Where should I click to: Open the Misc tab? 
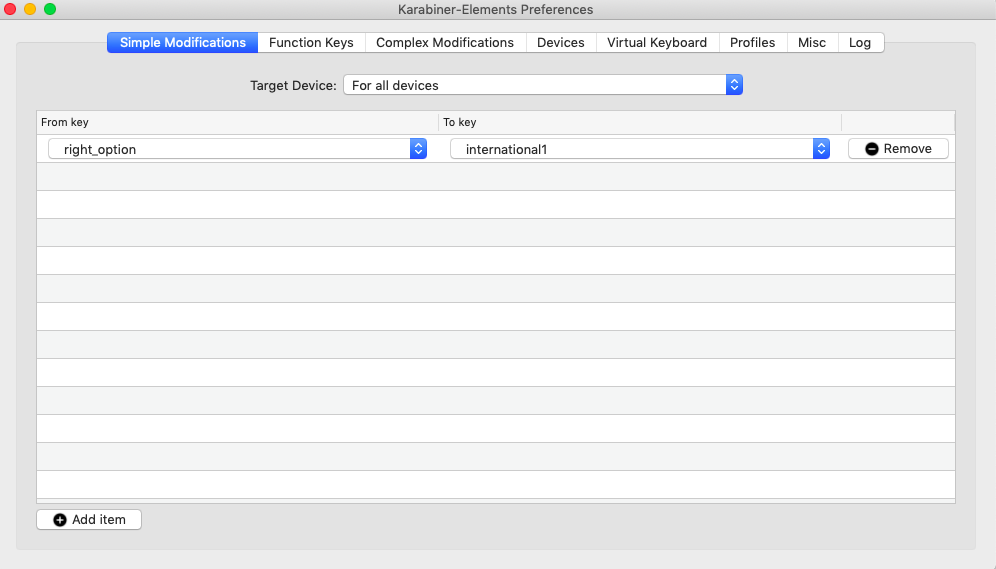click(812, 43)
